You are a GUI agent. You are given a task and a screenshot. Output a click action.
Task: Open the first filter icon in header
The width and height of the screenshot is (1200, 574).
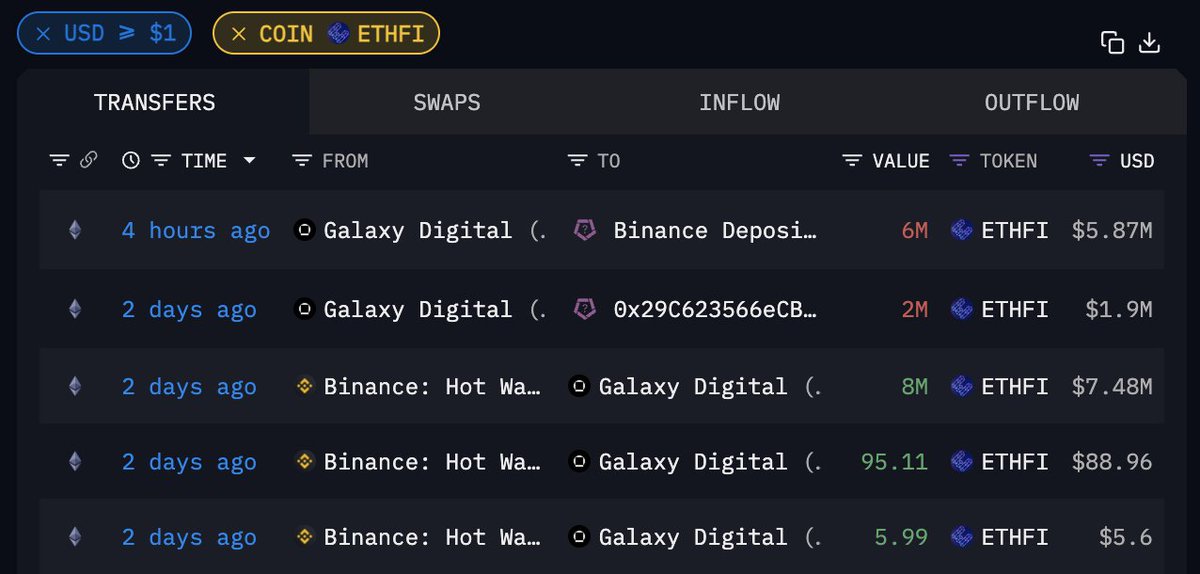pyautogui.click(x=60, y=160)
